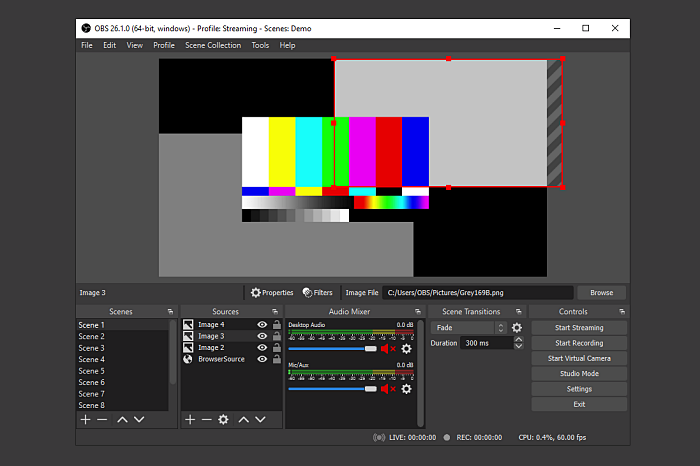The width and height of the screenshot is (700, 466).
Task: Hide the Image 4 source
Action: (262, 325)
